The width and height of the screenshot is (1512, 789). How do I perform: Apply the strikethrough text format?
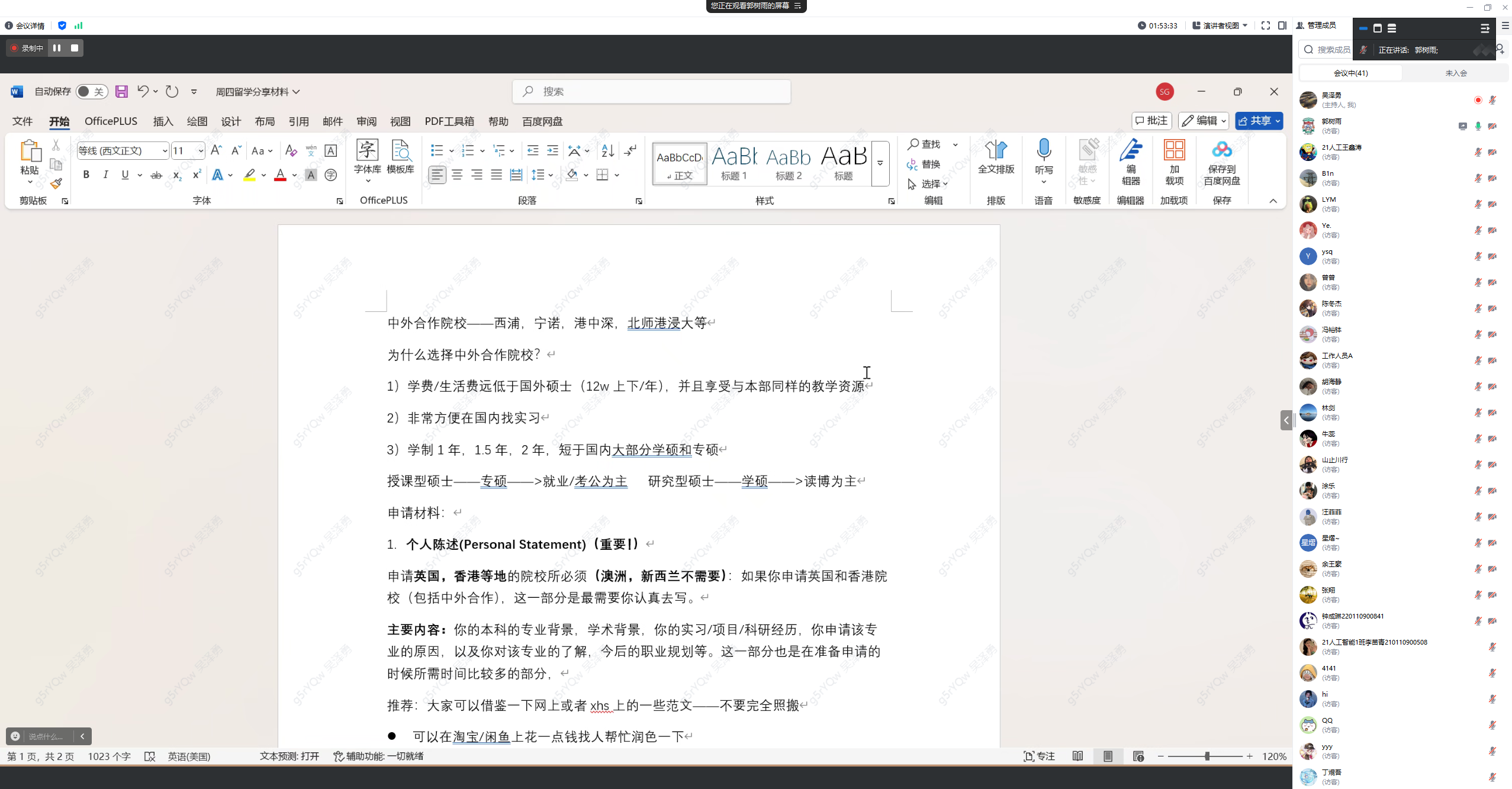(156, 175)
